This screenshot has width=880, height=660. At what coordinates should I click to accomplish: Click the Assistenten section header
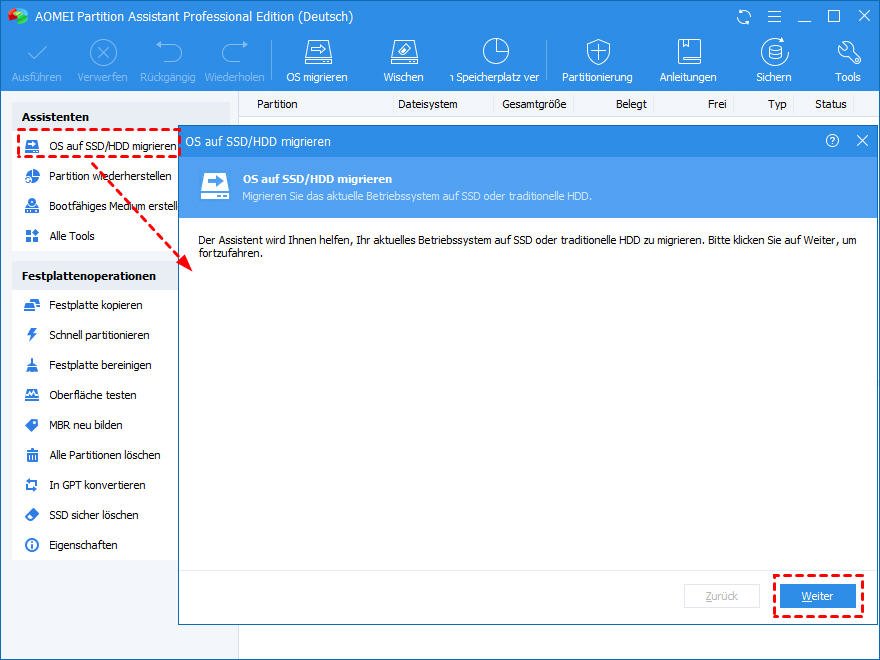(x=56, y=117)
